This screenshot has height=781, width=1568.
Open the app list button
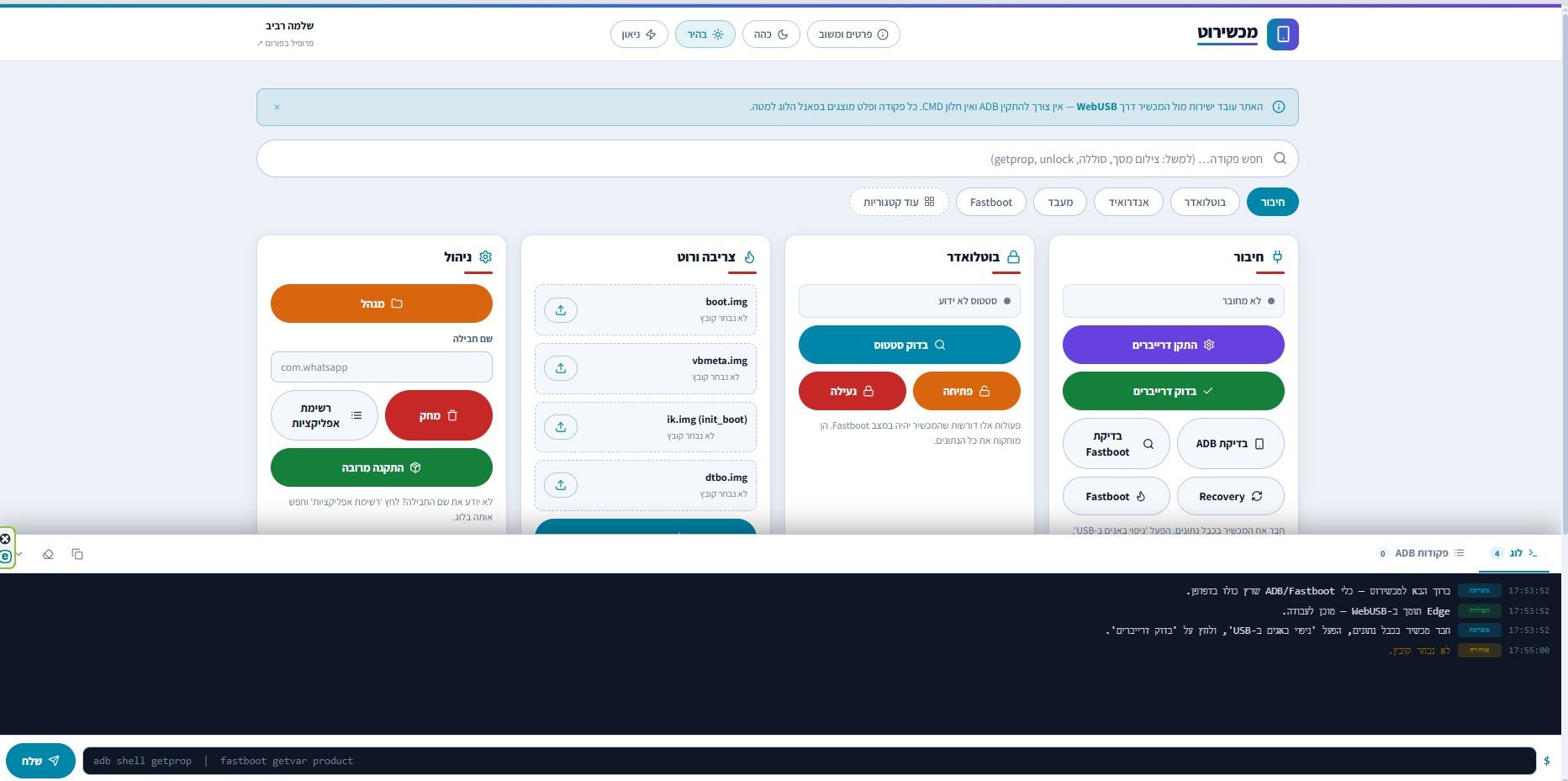tap(325, 415)
